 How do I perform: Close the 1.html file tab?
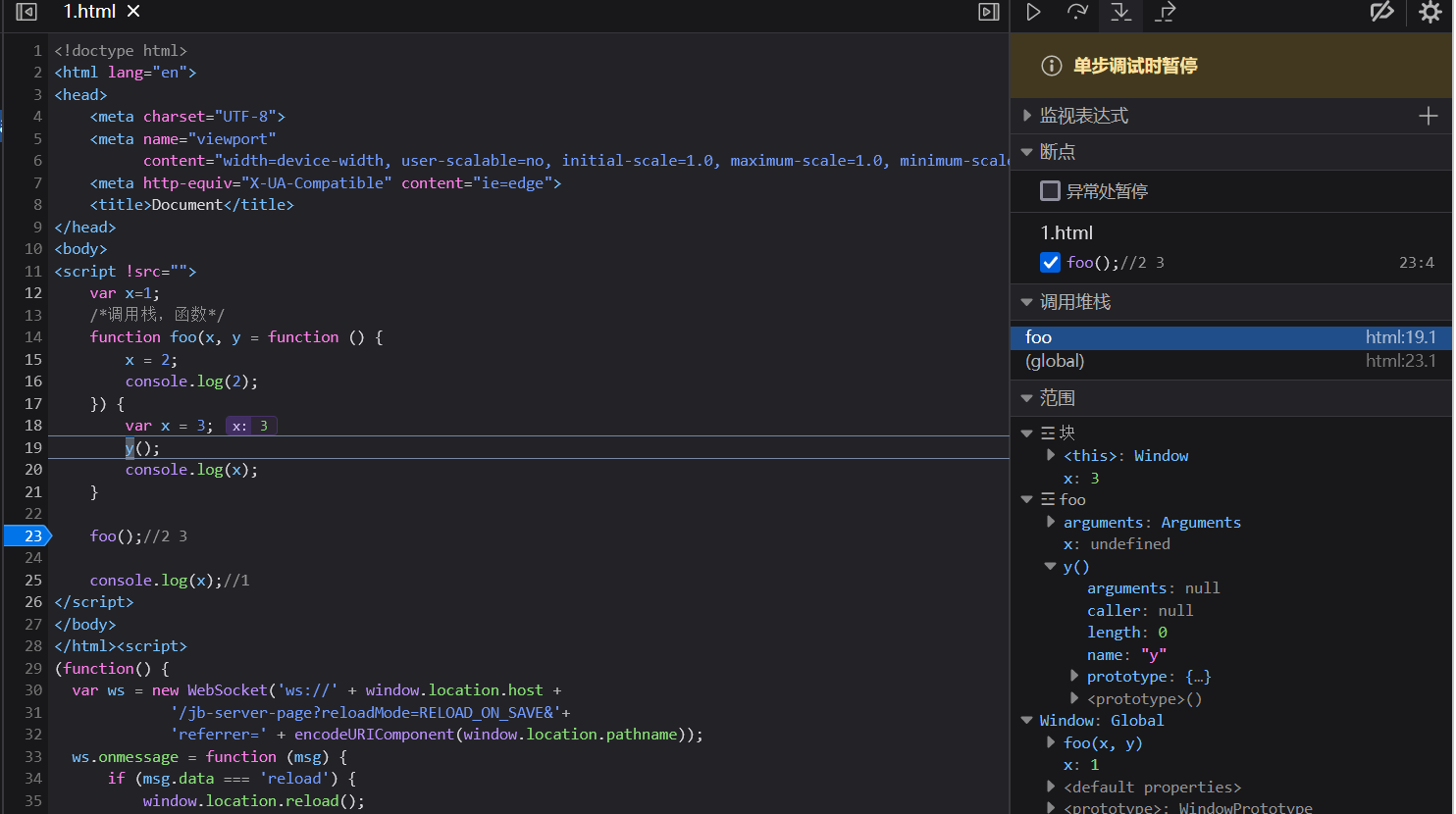point(133,11)
